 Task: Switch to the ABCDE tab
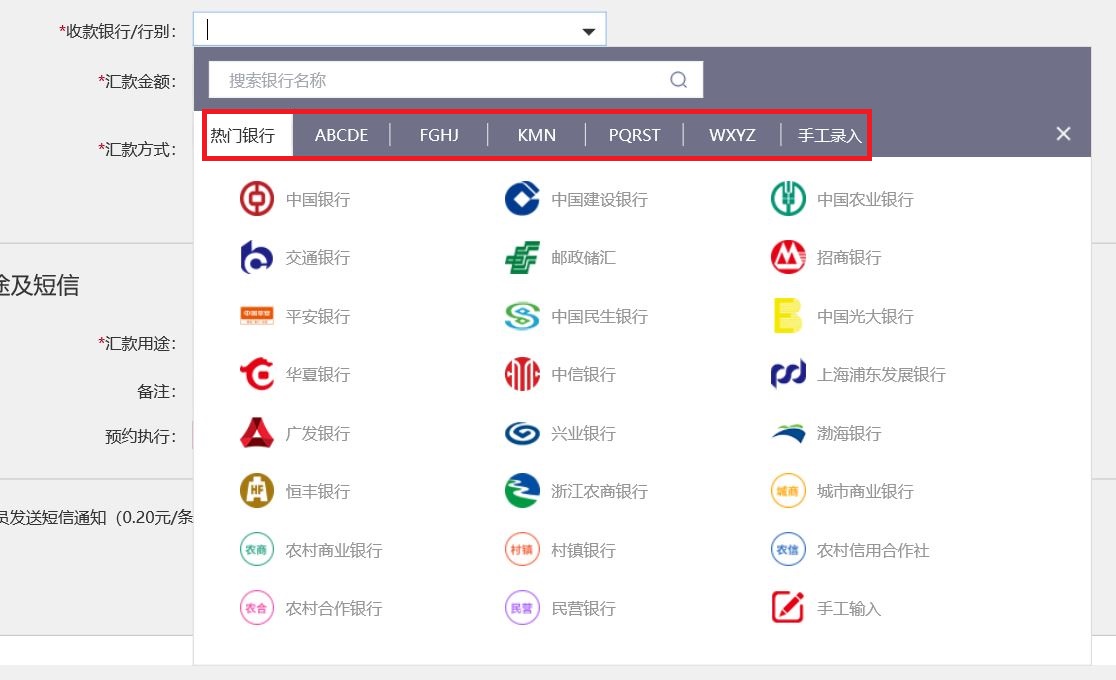tap(341, 135)
